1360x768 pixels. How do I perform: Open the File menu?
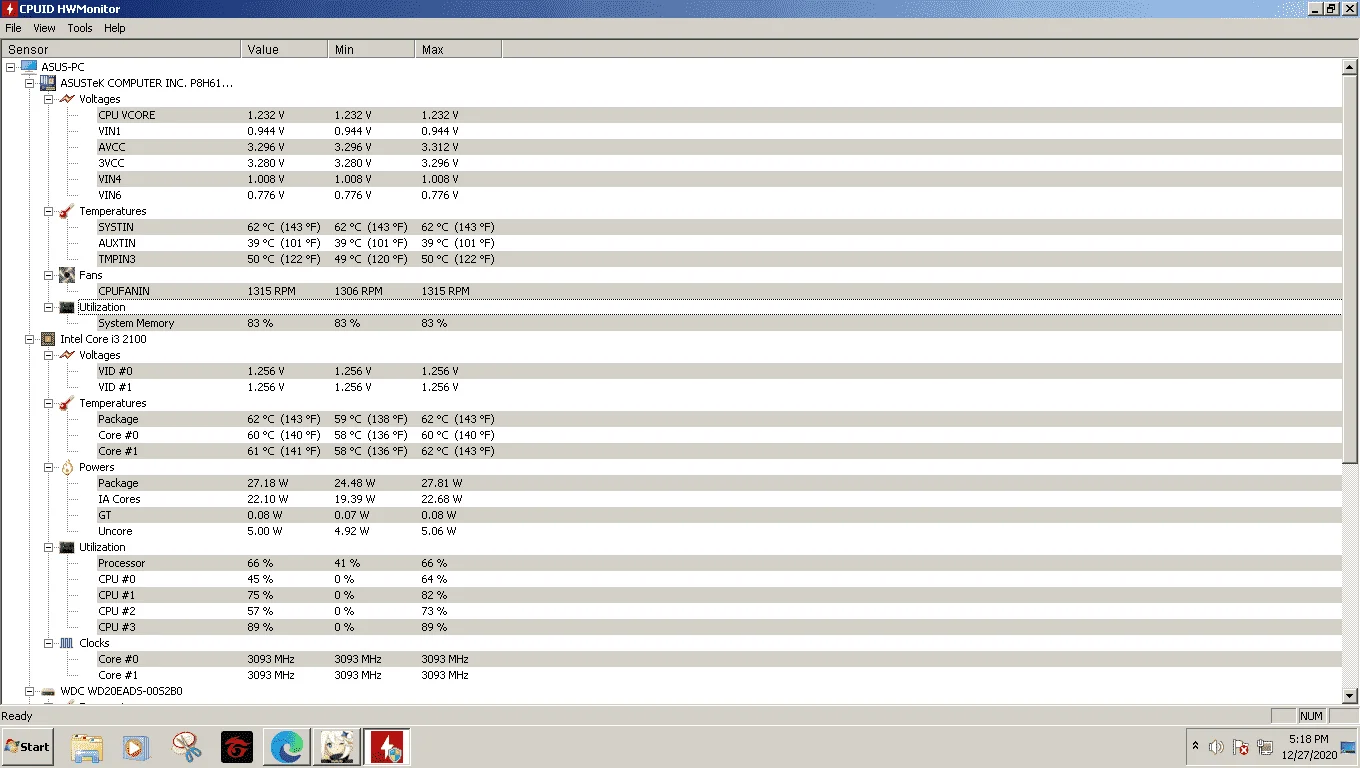(x=13, y=28)
